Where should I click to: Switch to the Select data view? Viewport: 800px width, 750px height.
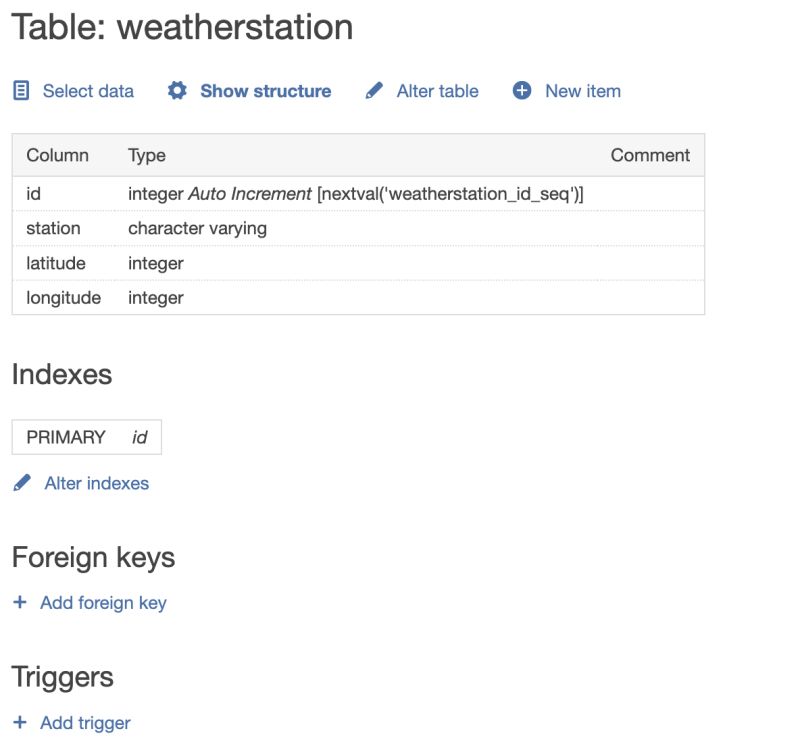87,91
